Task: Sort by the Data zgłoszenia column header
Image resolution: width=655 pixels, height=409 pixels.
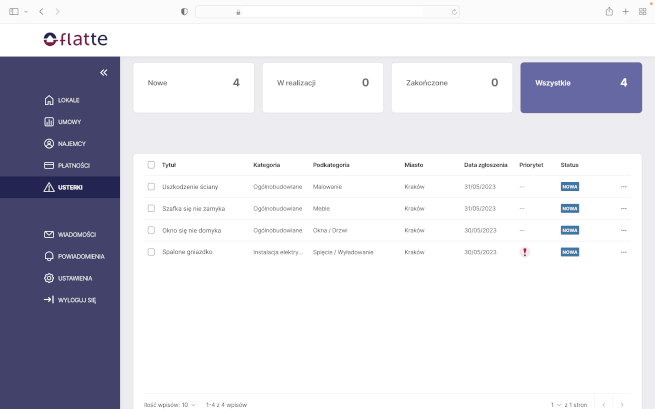Action: tap(485, 165)
